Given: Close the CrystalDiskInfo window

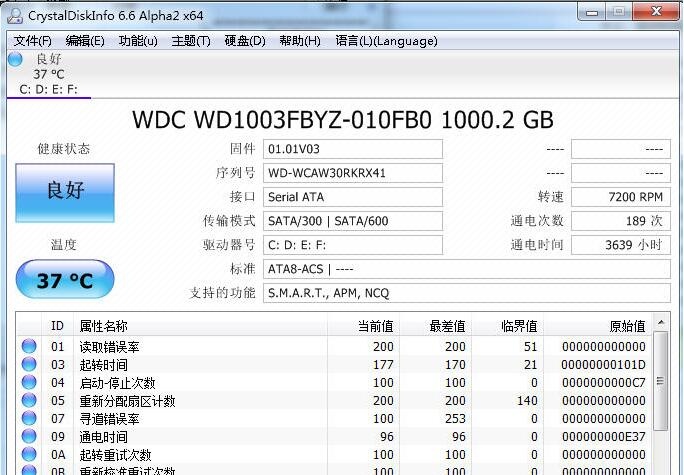Looking at the screenshot, I should [656, 12].
